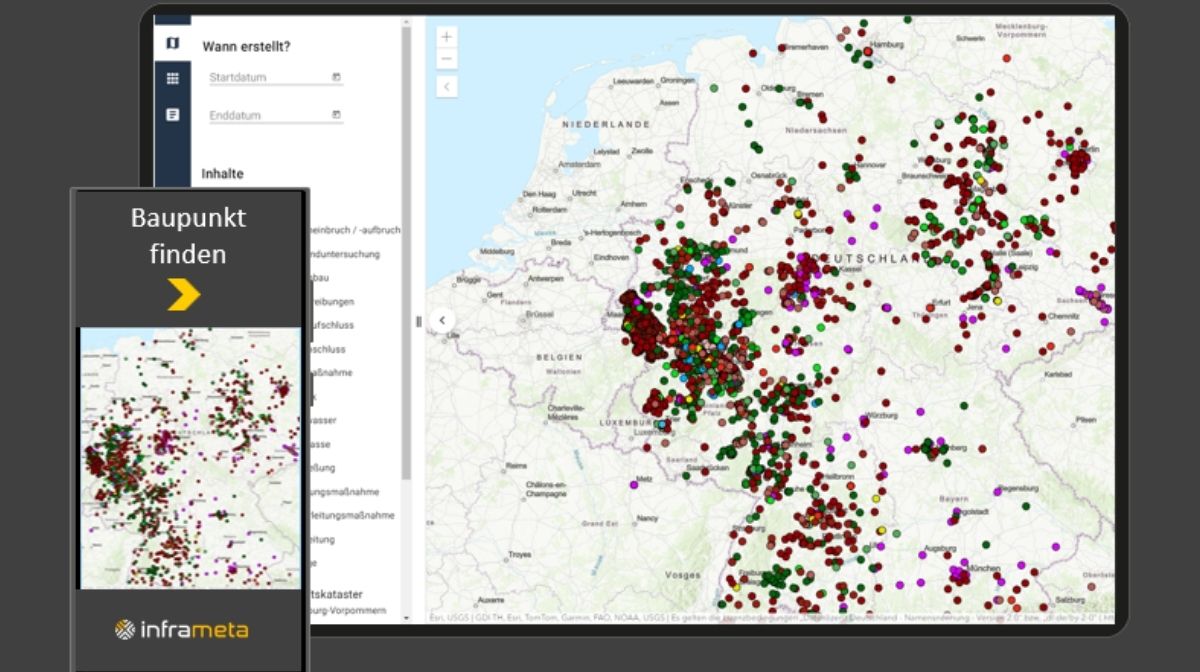Select the 'nduntersuchung' content entry
Viewport: 1200px width, 672px height.
[345, 254]
